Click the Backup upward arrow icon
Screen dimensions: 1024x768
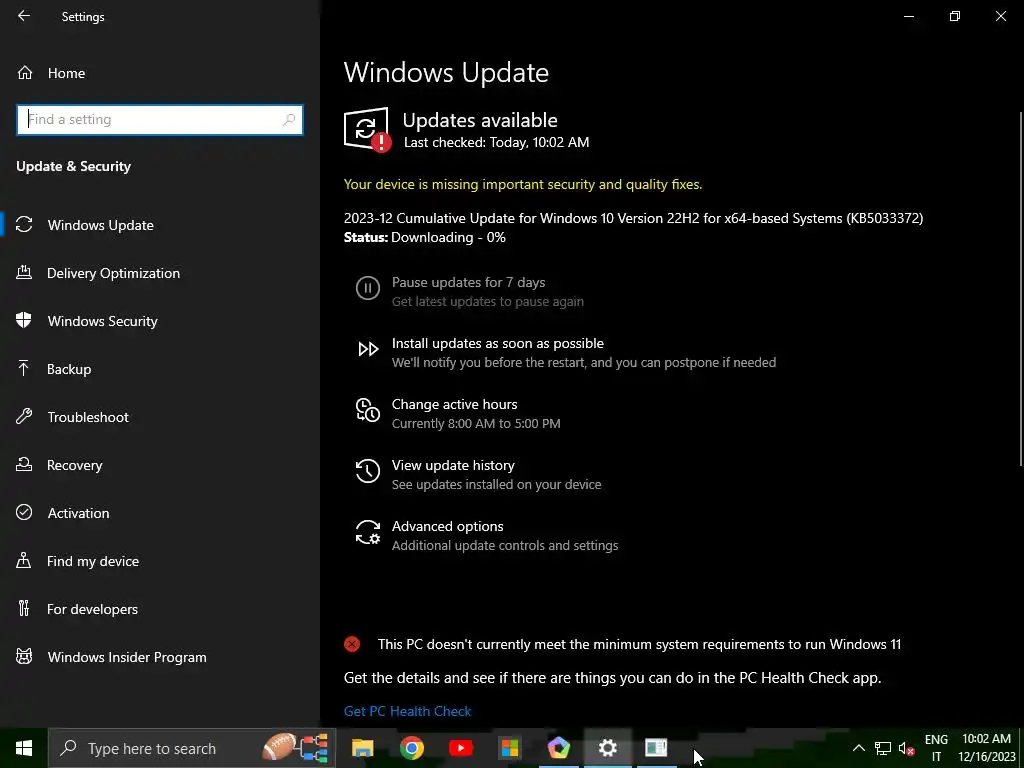tap(24, 368)
